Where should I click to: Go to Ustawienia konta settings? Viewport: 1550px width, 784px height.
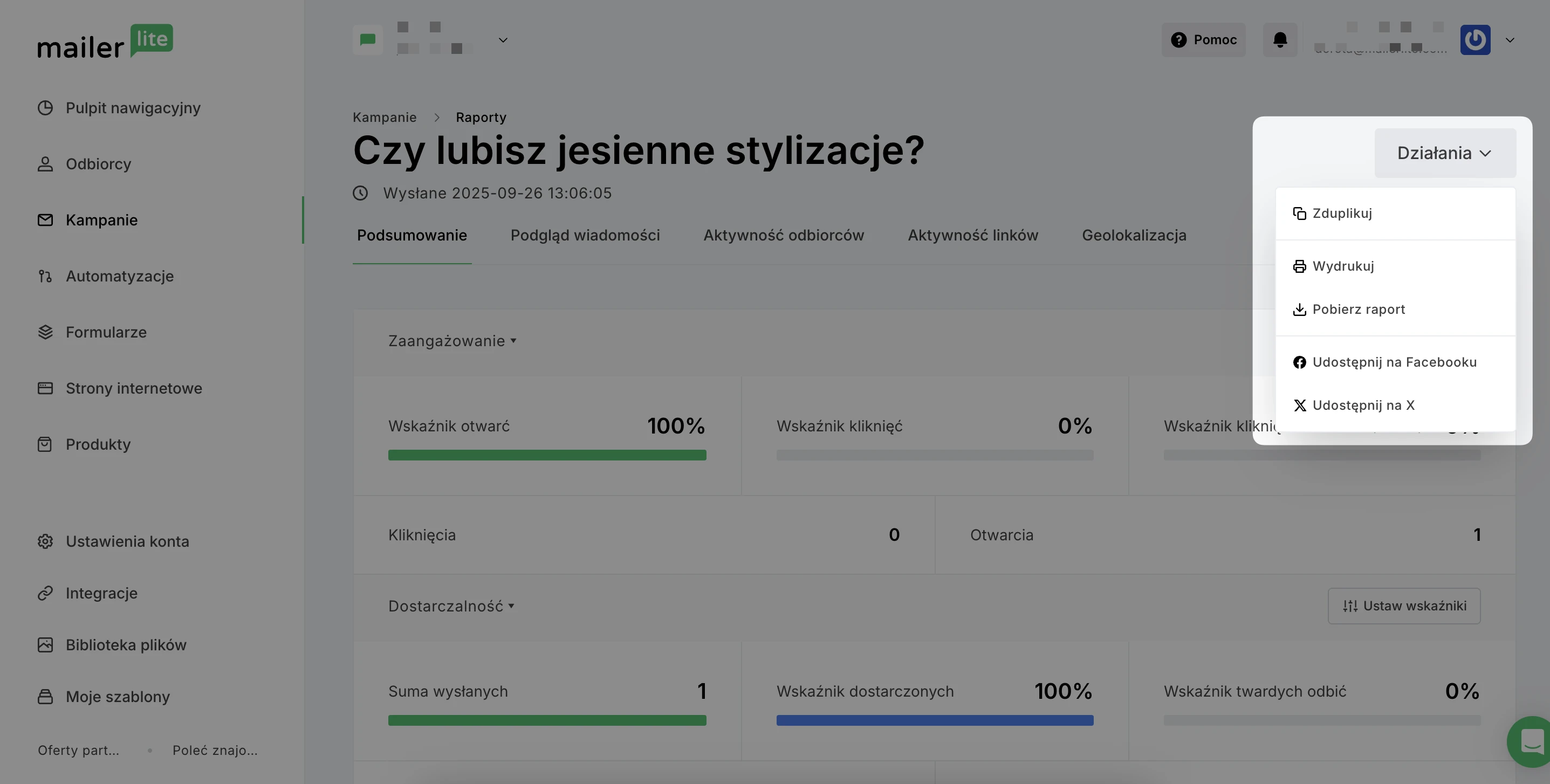[x=127, y=541]
